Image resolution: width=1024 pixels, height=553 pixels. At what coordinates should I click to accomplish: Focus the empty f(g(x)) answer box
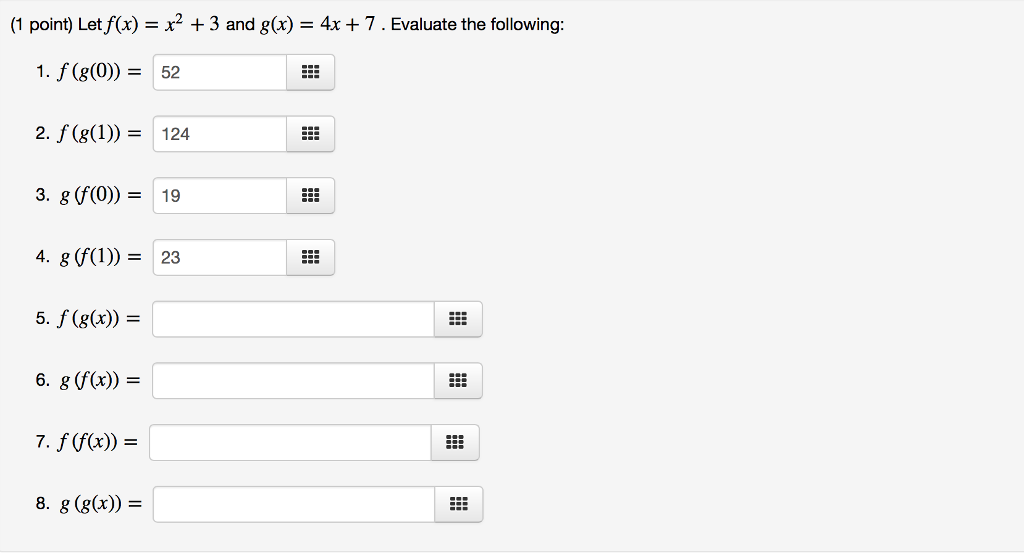[x=293, y=320]
